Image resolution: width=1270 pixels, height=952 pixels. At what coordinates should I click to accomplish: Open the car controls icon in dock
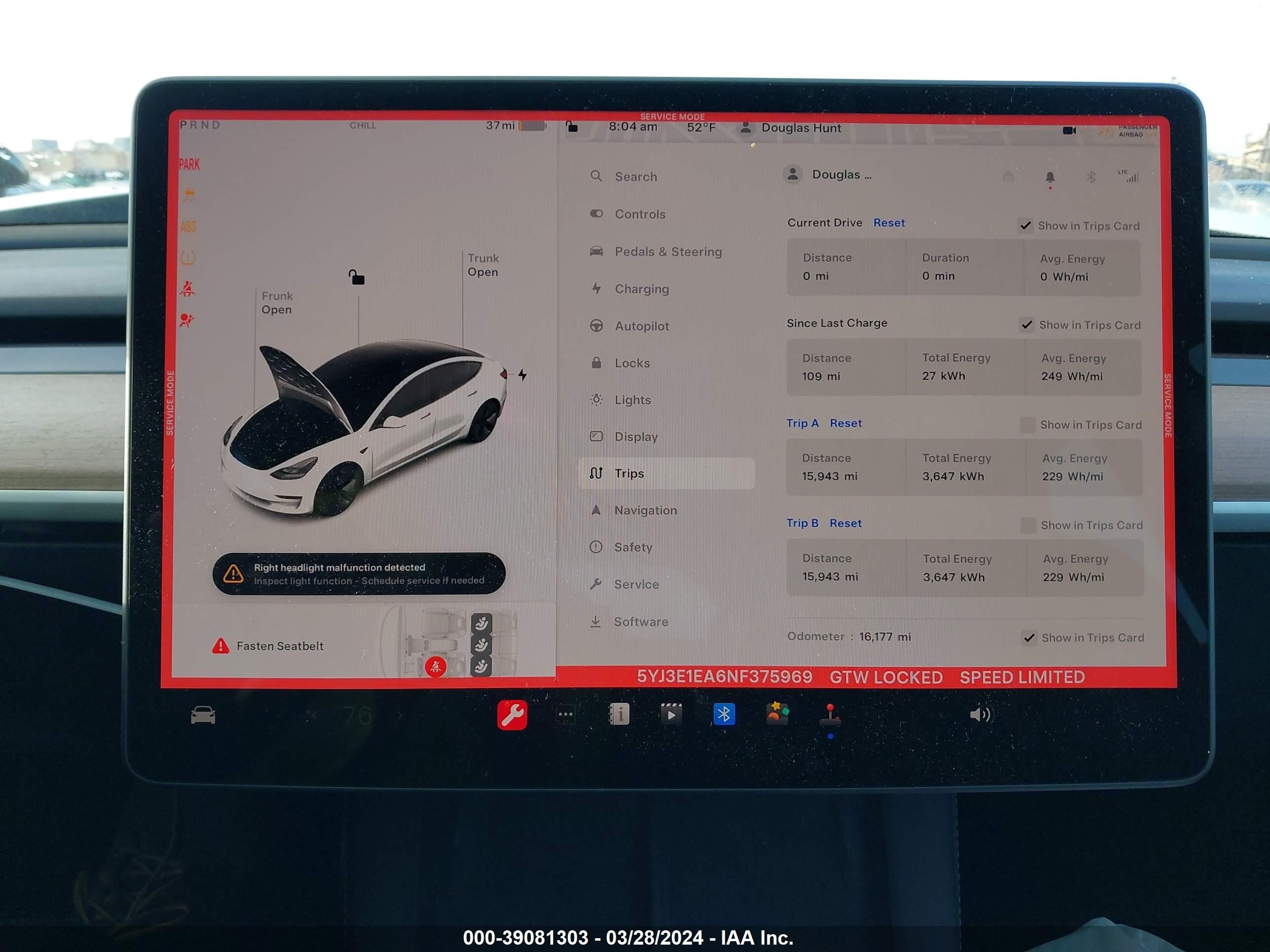203,715
